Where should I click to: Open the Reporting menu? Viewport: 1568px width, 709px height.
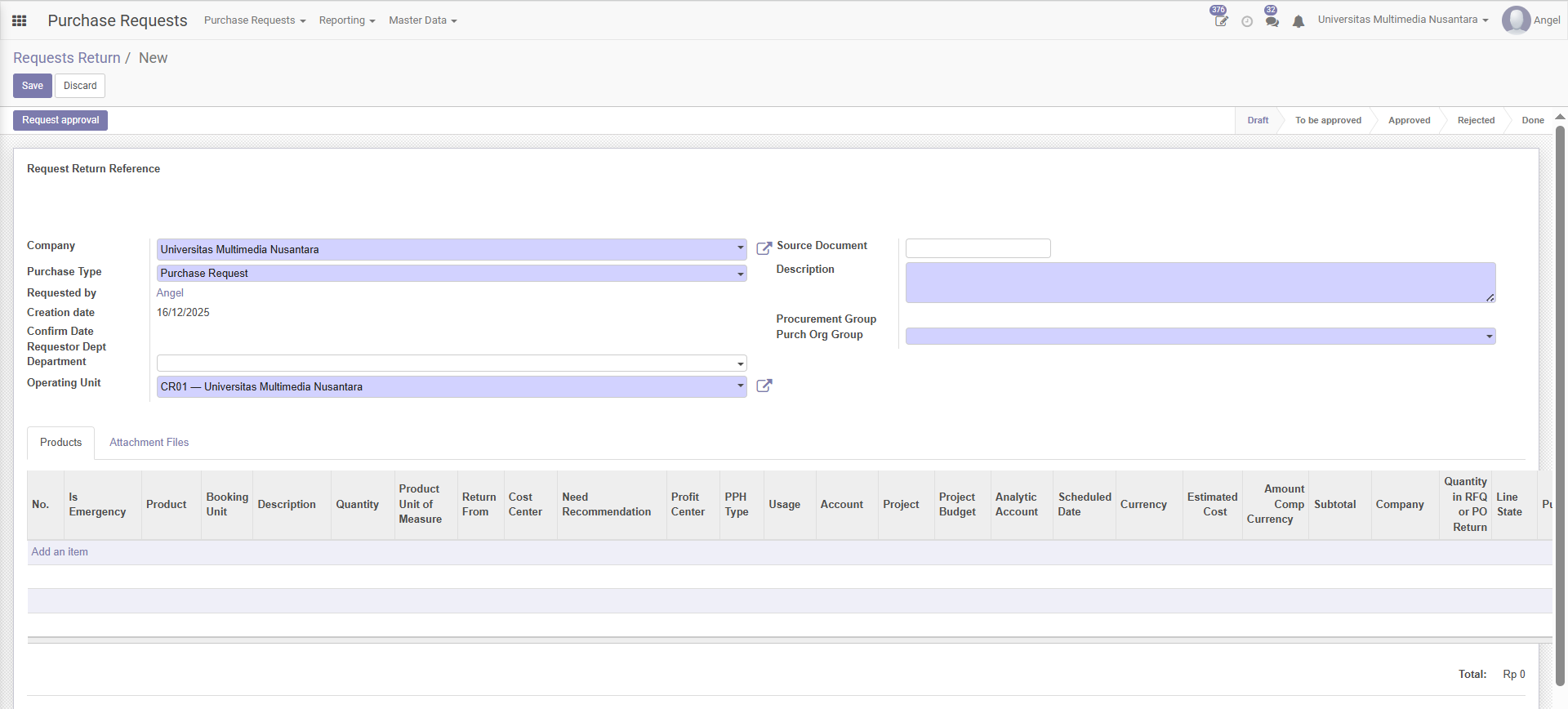pyautogui.click(x=347, y=20)
